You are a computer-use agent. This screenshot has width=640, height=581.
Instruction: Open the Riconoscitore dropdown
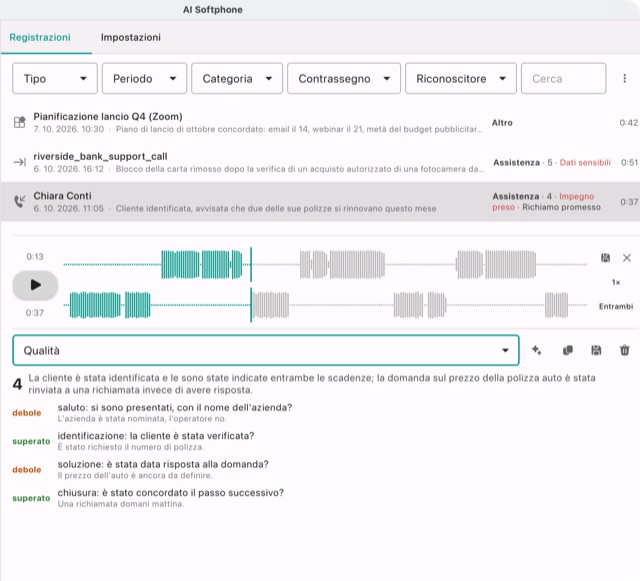point(460,78)
